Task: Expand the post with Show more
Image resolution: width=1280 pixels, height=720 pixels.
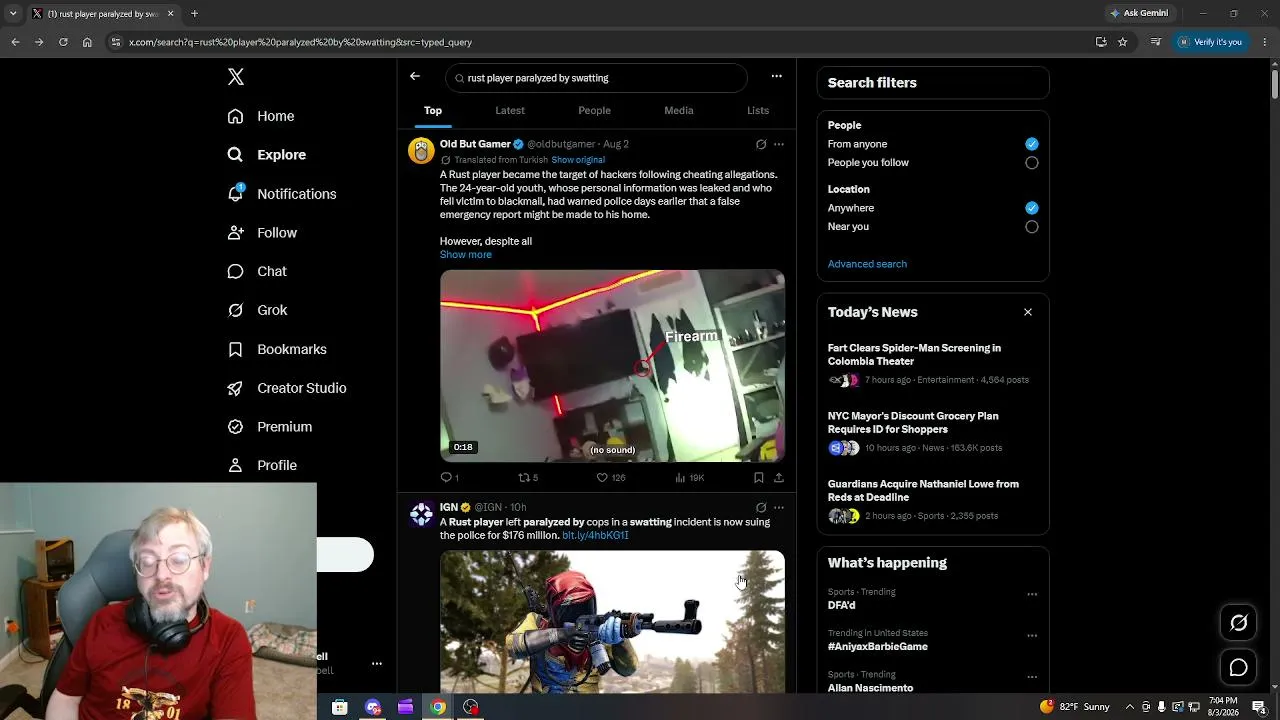Action: 466,255
